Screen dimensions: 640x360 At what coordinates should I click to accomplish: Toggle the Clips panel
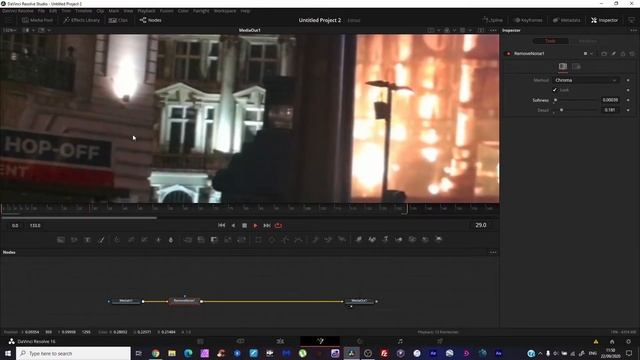tap(118, 20)
